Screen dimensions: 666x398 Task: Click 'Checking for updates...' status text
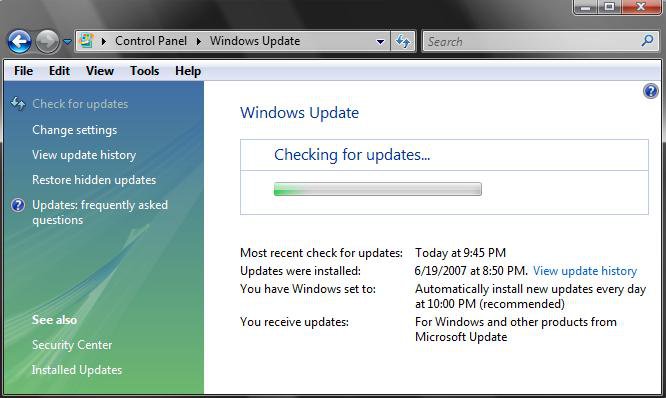click(x=352, y=155)
